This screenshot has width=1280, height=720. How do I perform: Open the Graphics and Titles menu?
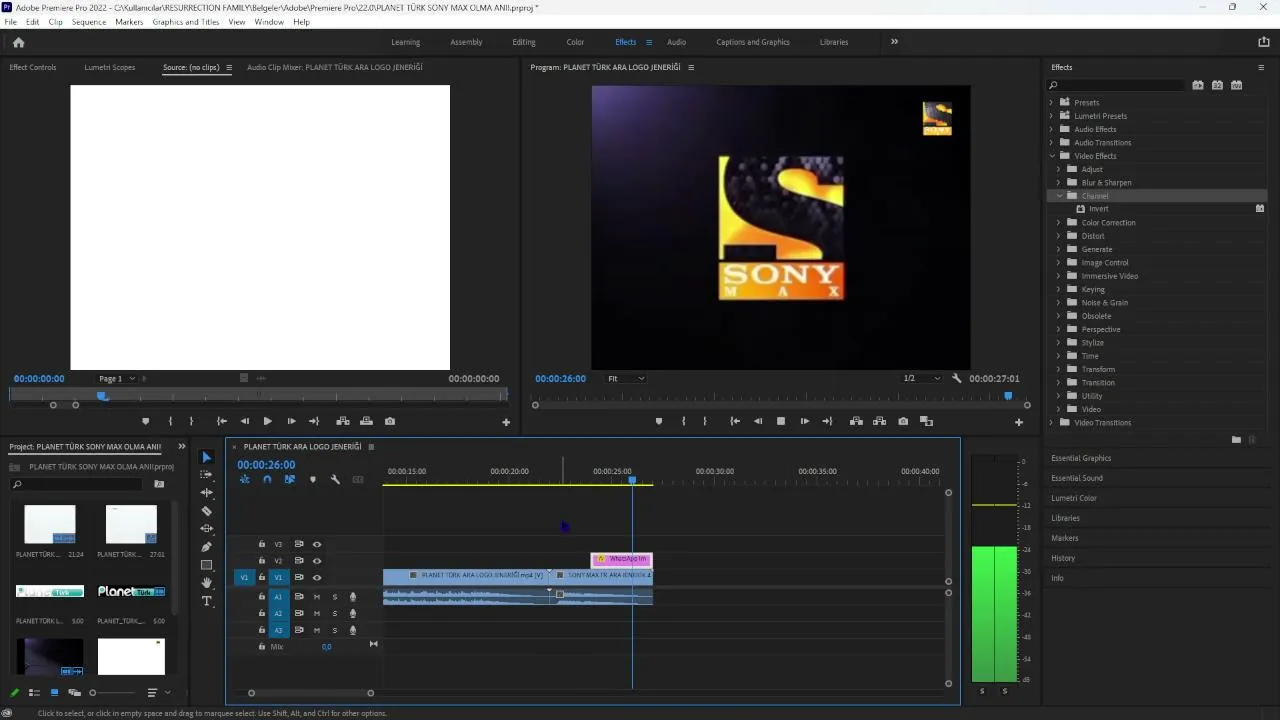186,22
